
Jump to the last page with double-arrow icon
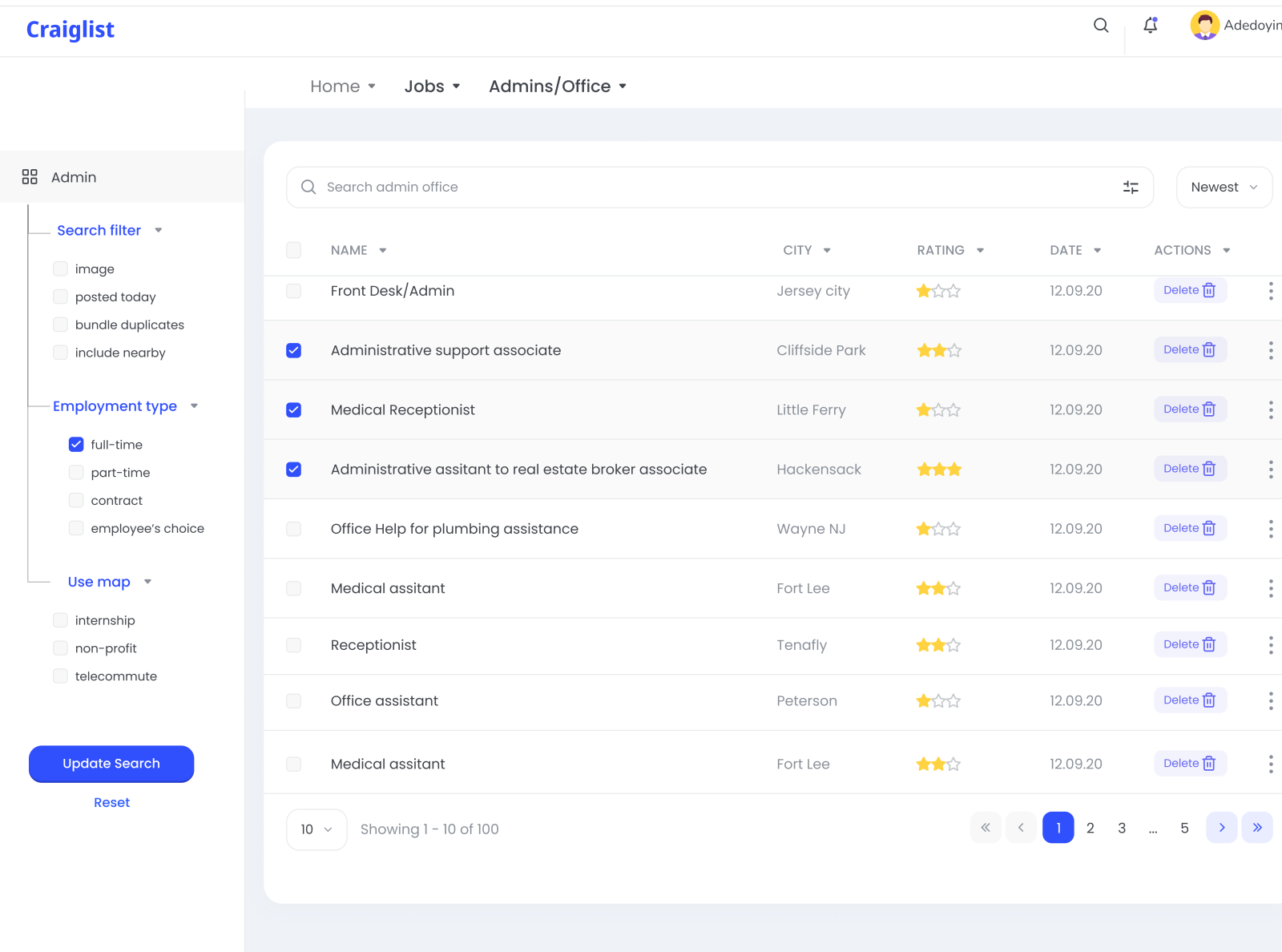(x=1257, y=828)
